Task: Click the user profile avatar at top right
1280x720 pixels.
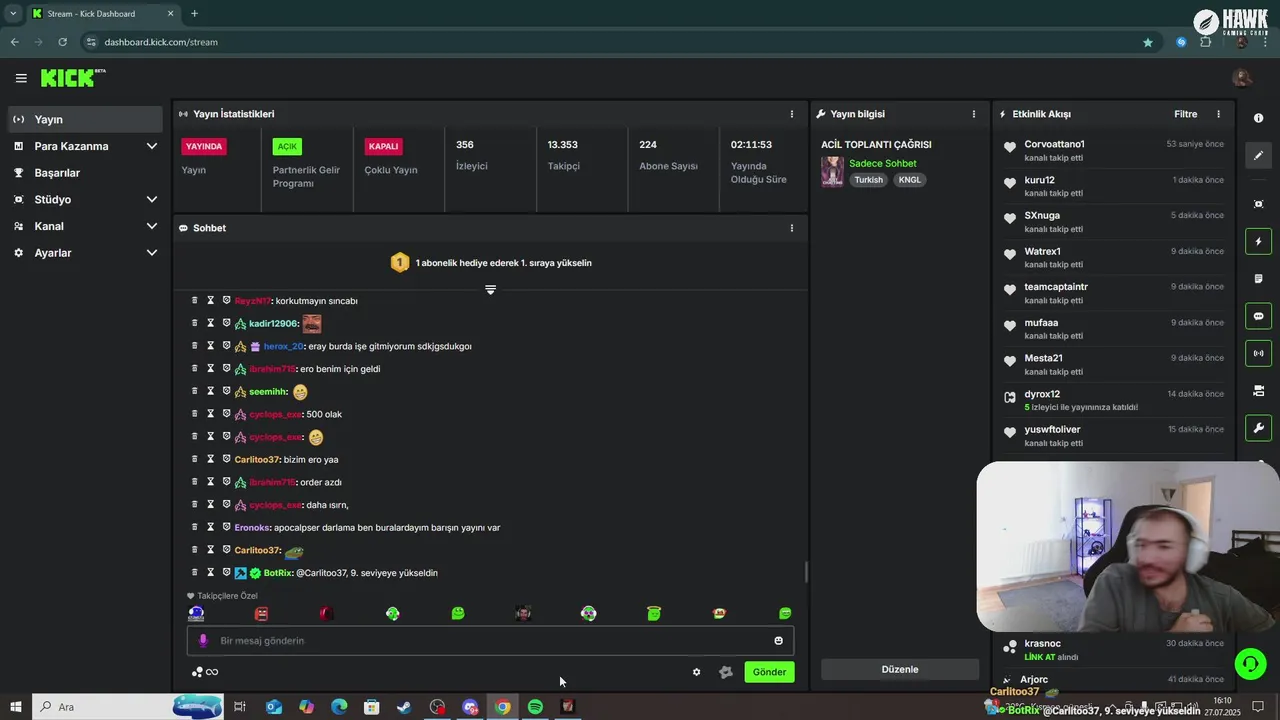Action: coord(1242,78)
